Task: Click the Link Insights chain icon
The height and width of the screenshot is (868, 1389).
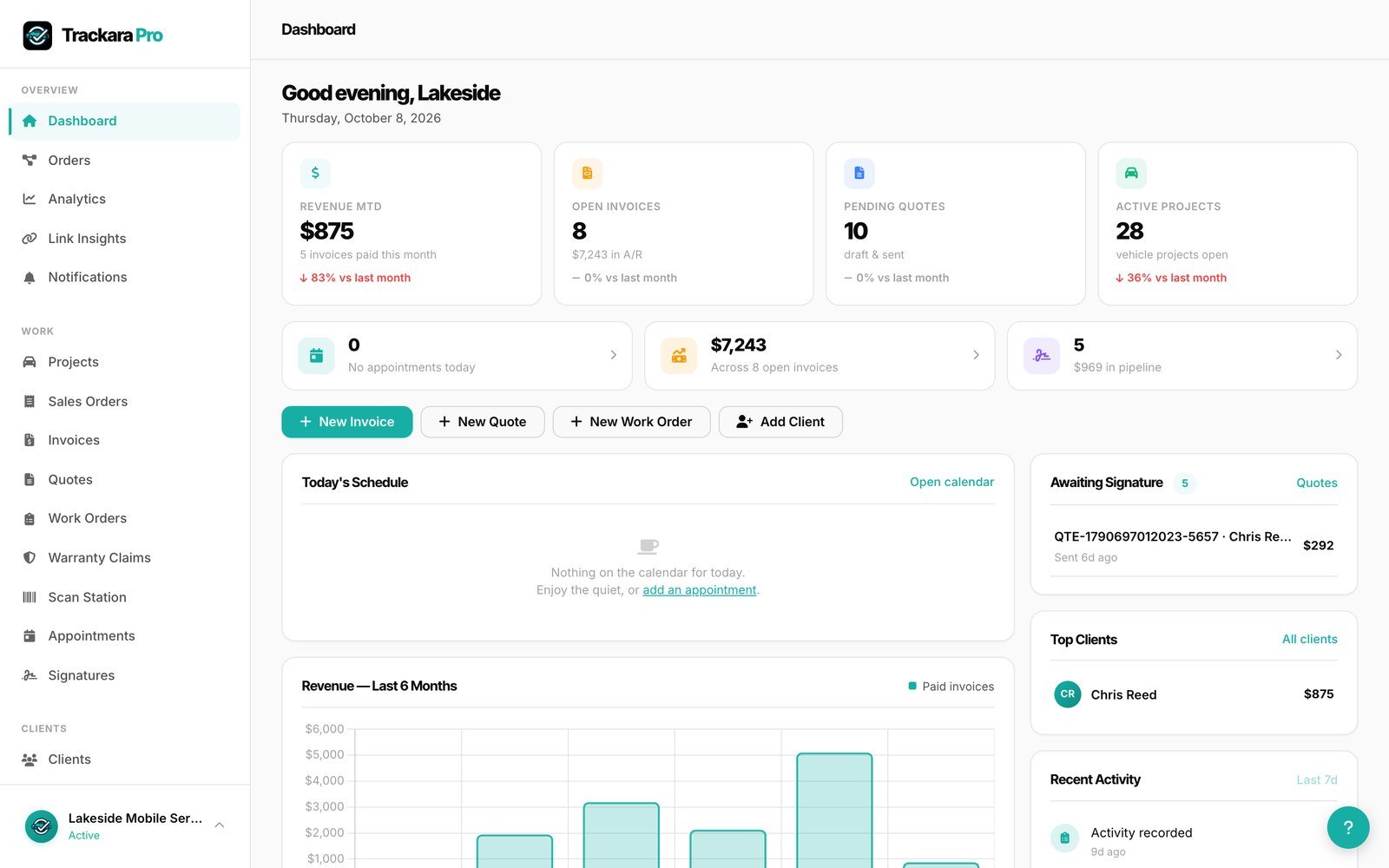Action: click(30, 238)
